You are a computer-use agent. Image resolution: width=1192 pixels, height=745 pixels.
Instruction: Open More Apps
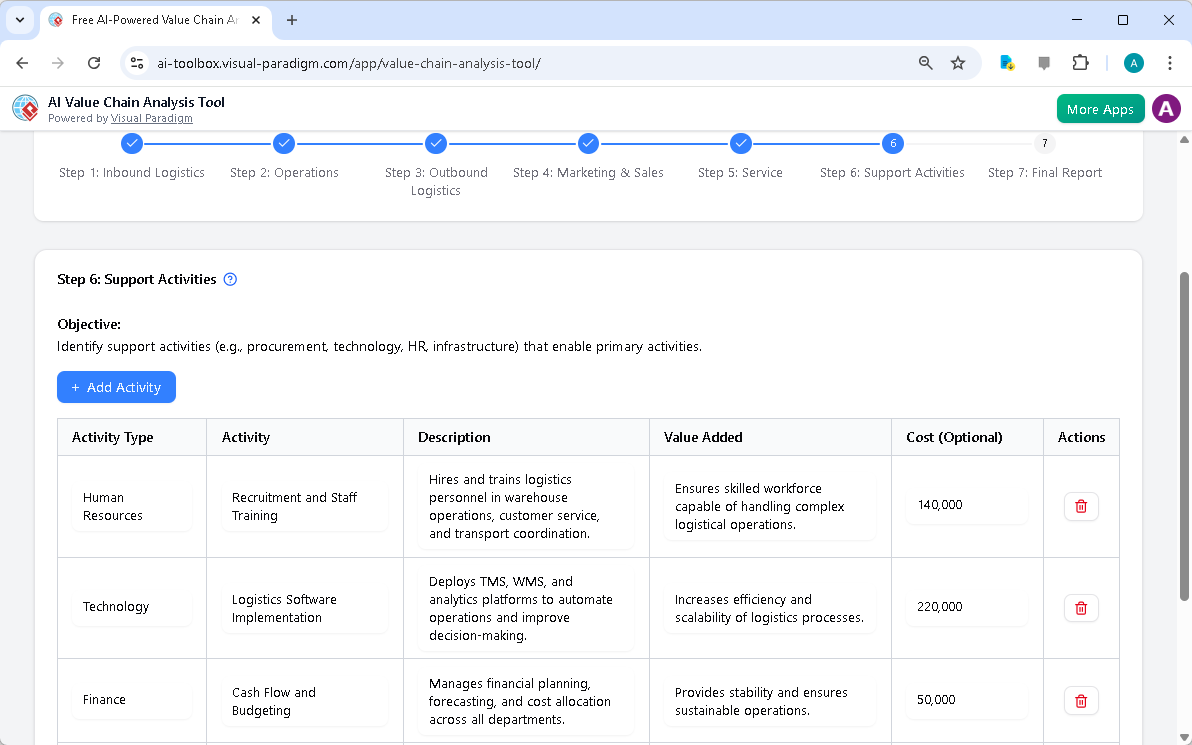click(x=1100, y=108)
